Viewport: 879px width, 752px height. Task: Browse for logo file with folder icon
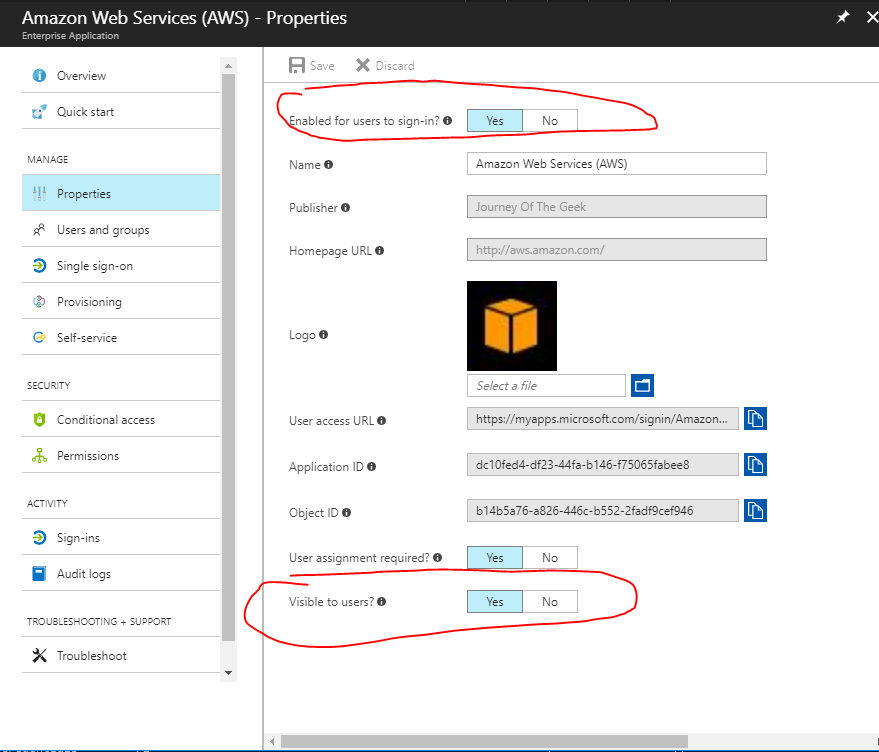click(642, 385)
